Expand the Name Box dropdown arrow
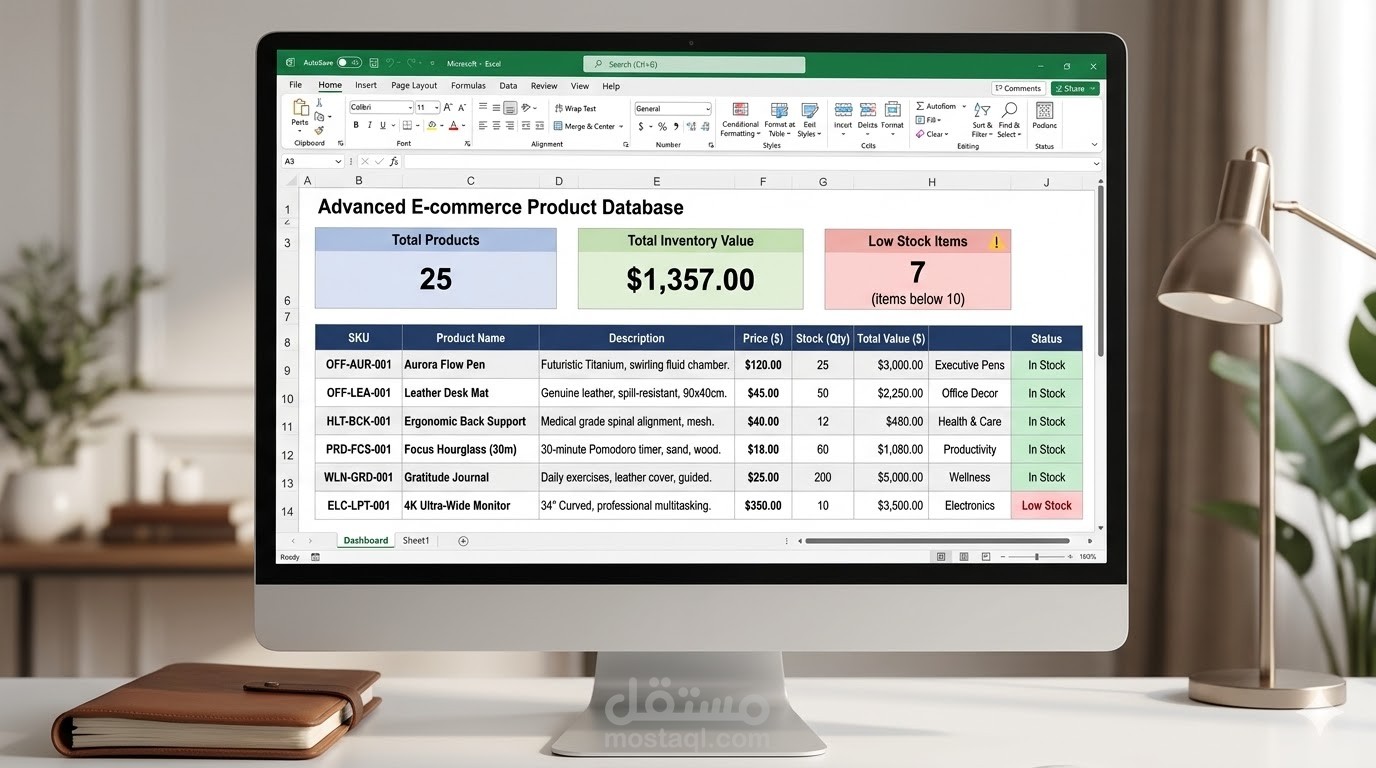1376x768 pixels. (x=338, y=161)
